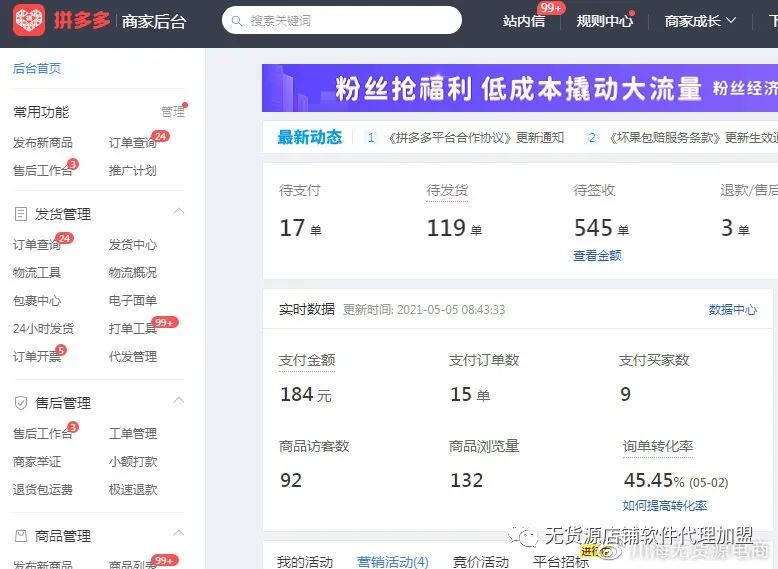Open 发货中心
The image size is (778, 569).
click(x=132, y=245)
